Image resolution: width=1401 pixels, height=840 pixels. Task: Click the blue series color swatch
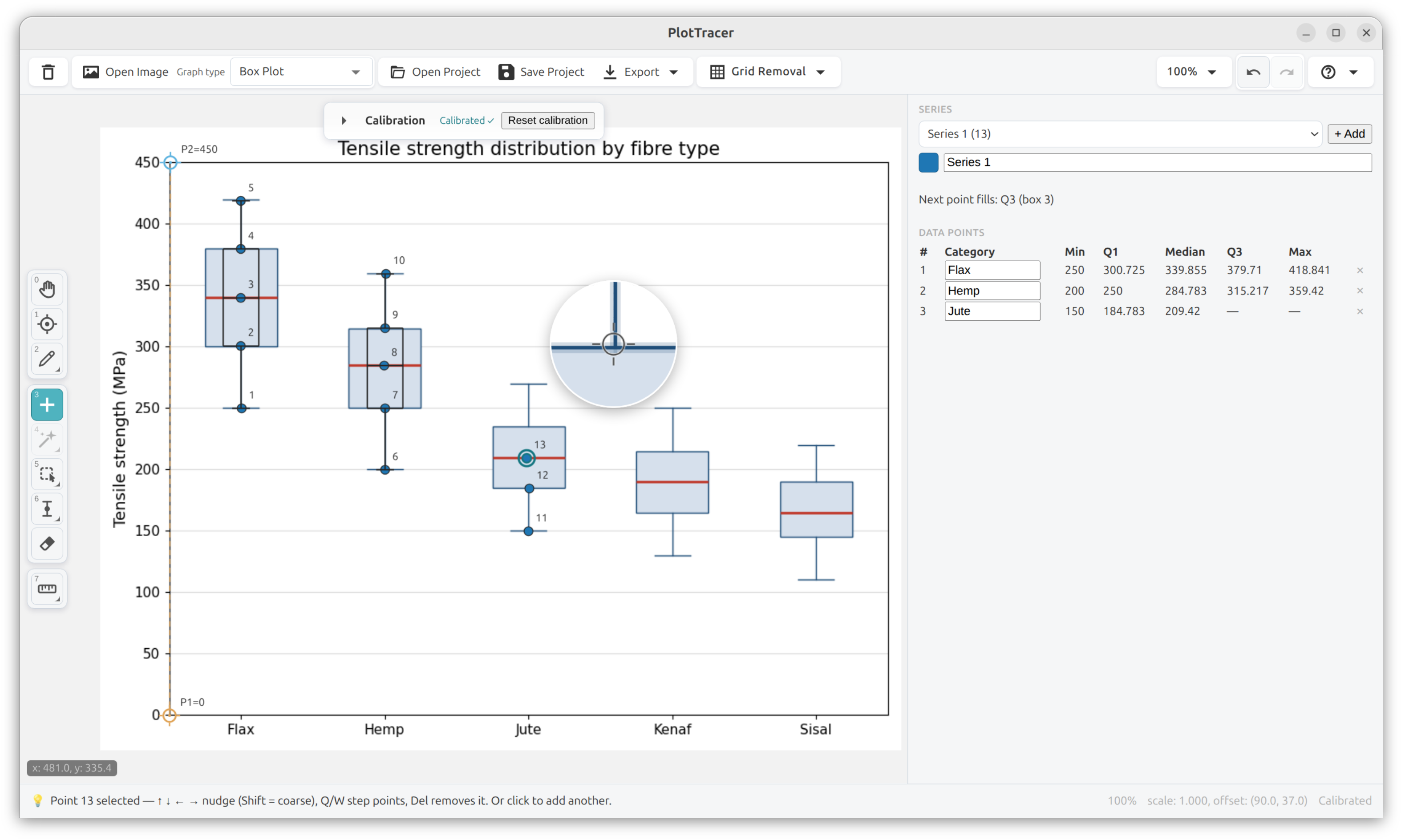[928, 162]
